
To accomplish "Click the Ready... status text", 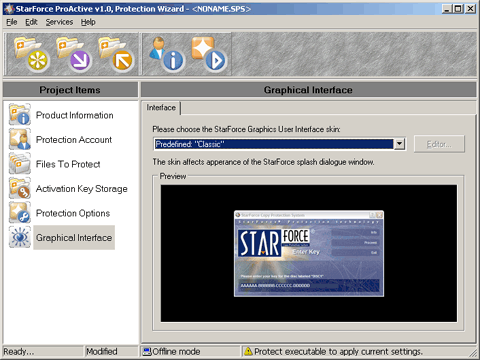I will 19,352.
